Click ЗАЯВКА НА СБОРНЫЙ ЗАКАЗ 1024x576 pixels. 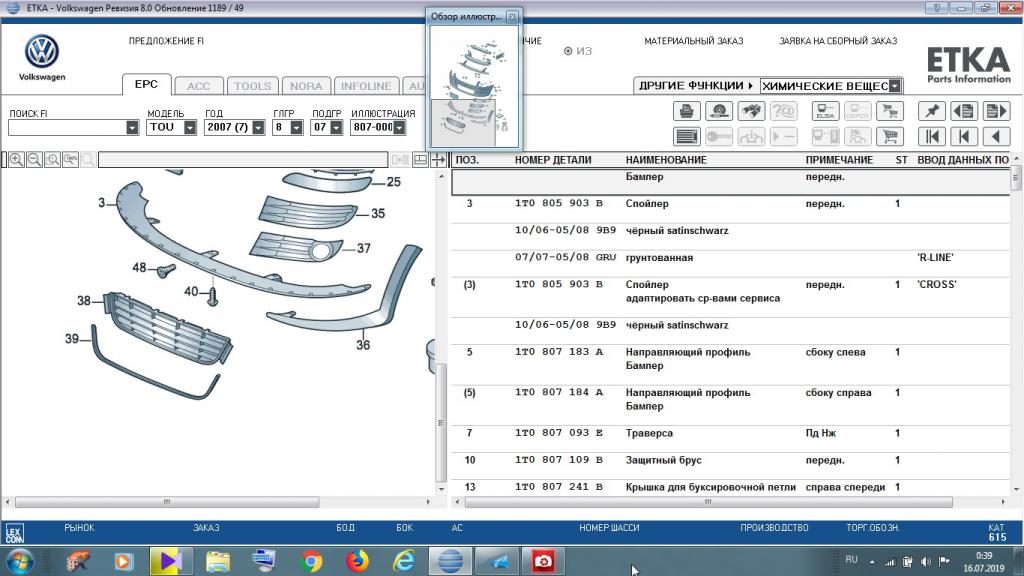(x=838, y=40)
